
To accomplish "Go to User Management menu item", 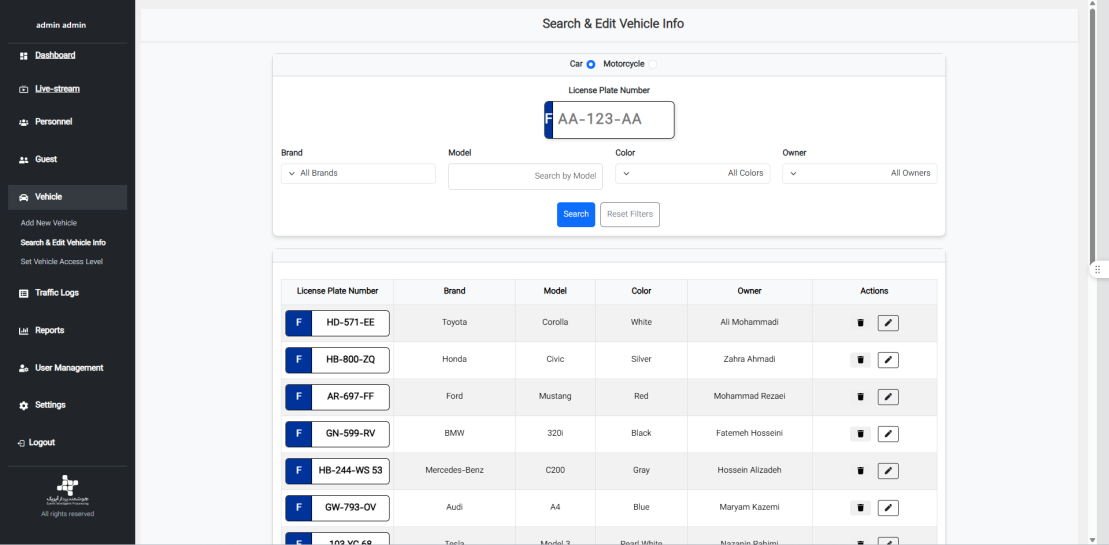I will coord(68,368).
